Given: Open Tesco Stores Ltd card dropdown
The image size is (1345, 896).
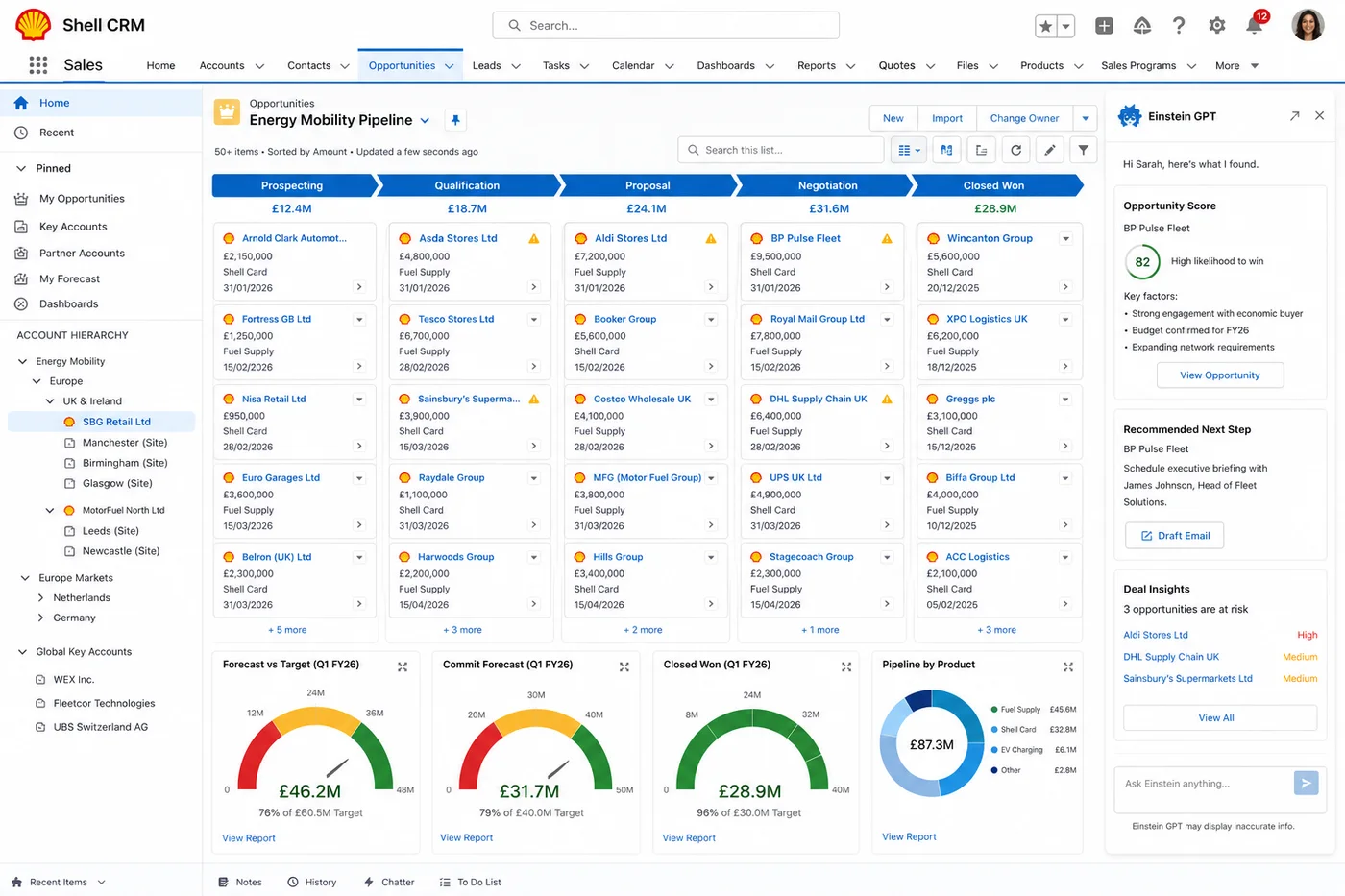Looking at the screenshot, I should [534, 320].
